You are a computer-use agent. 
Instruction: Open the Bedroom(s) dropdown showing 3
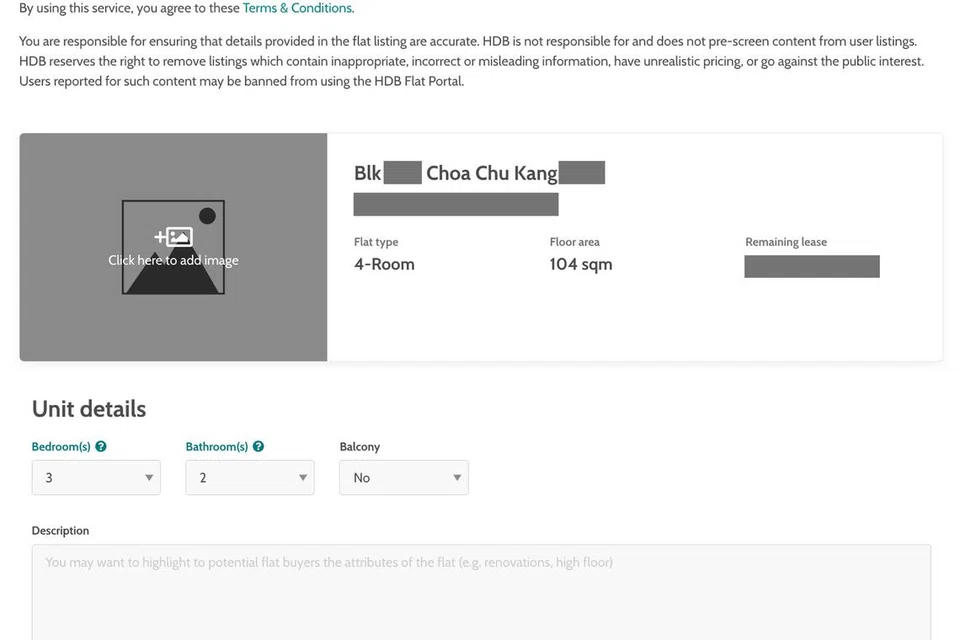[96, 478]
